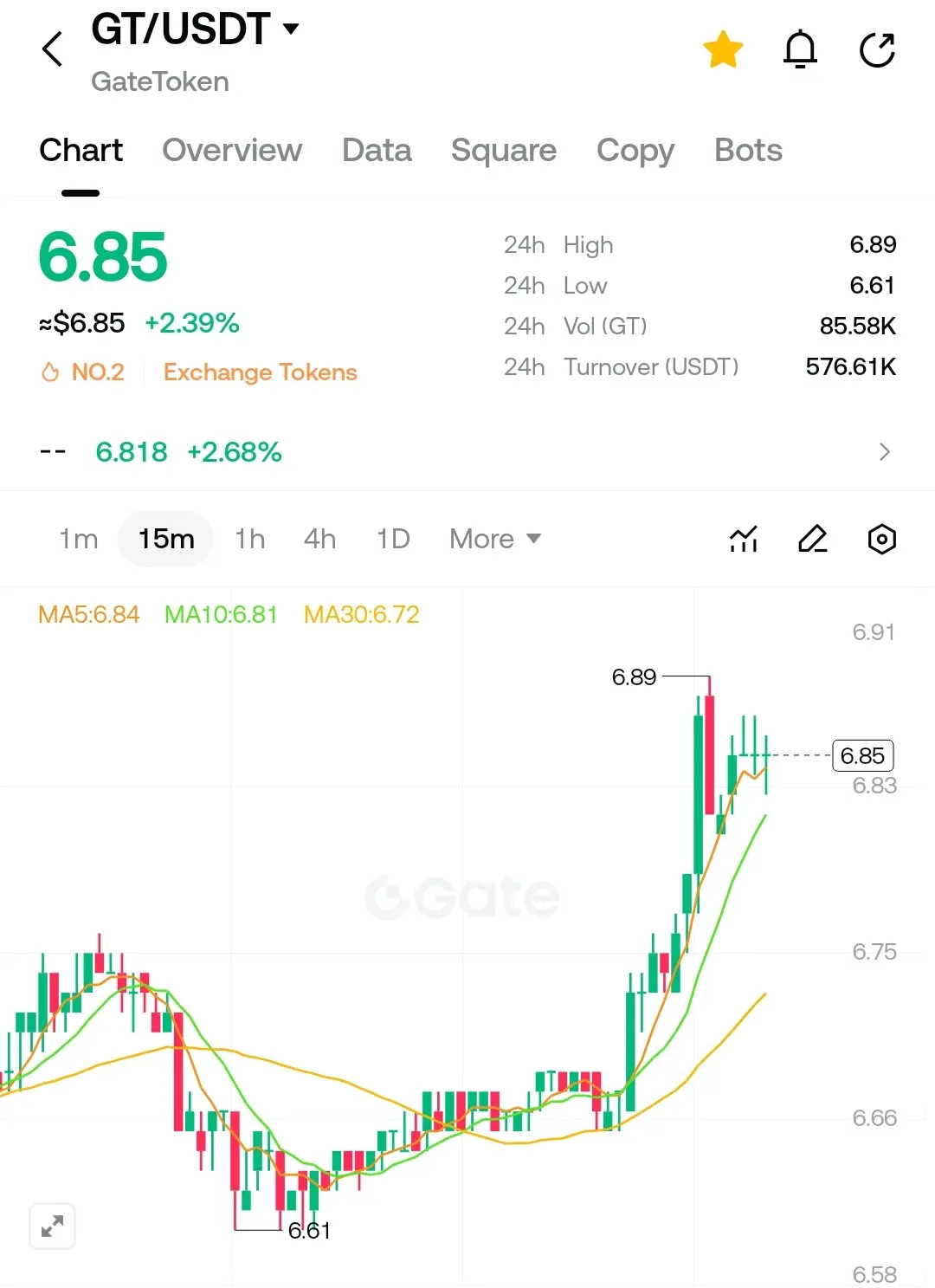Tap the 24h High value 6.89
This screenshot has width=935, height=1288.
(873, 244)
